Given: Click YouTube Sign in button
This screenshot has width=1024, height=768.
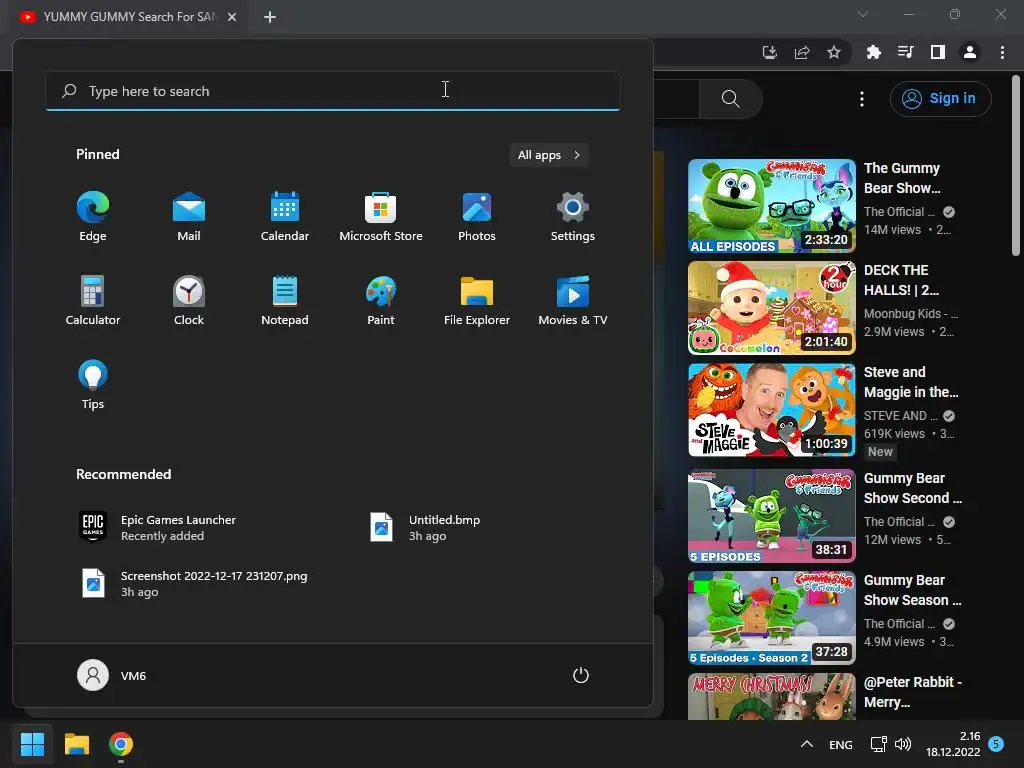Looking at the screenshot, I should (940, 99).
